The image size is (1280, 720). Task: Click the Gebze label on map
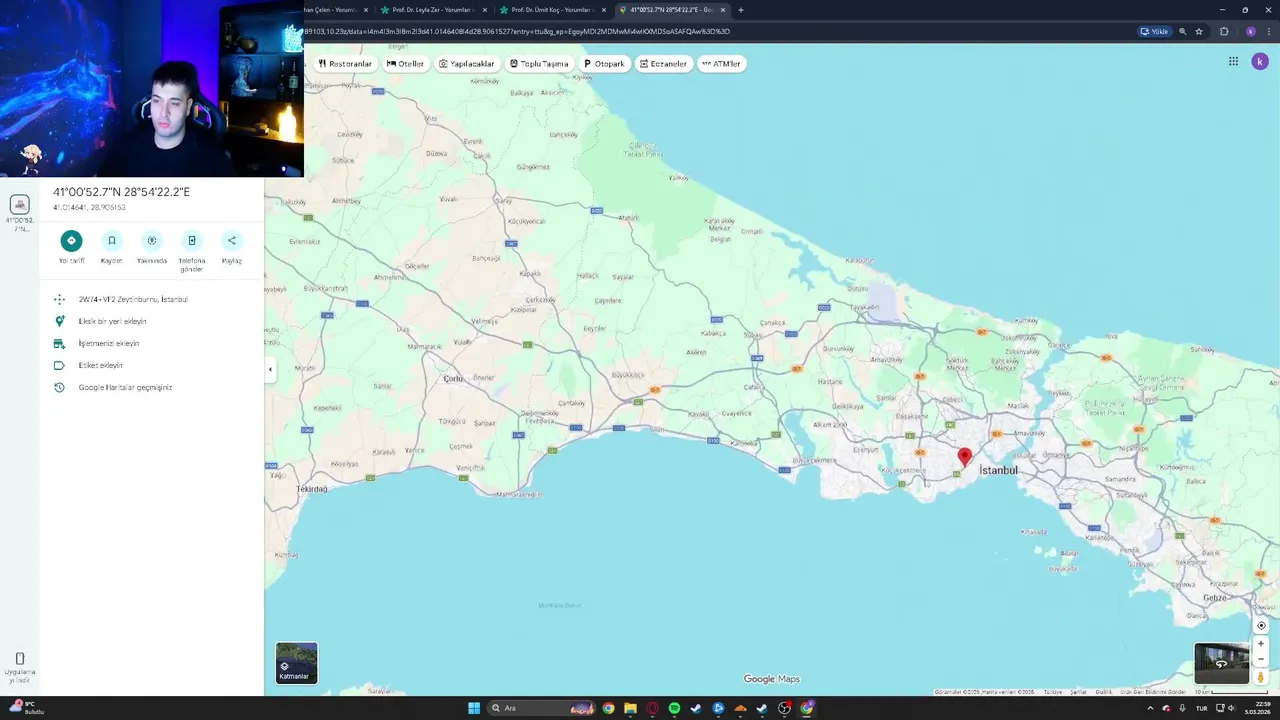pos(1215,597)
